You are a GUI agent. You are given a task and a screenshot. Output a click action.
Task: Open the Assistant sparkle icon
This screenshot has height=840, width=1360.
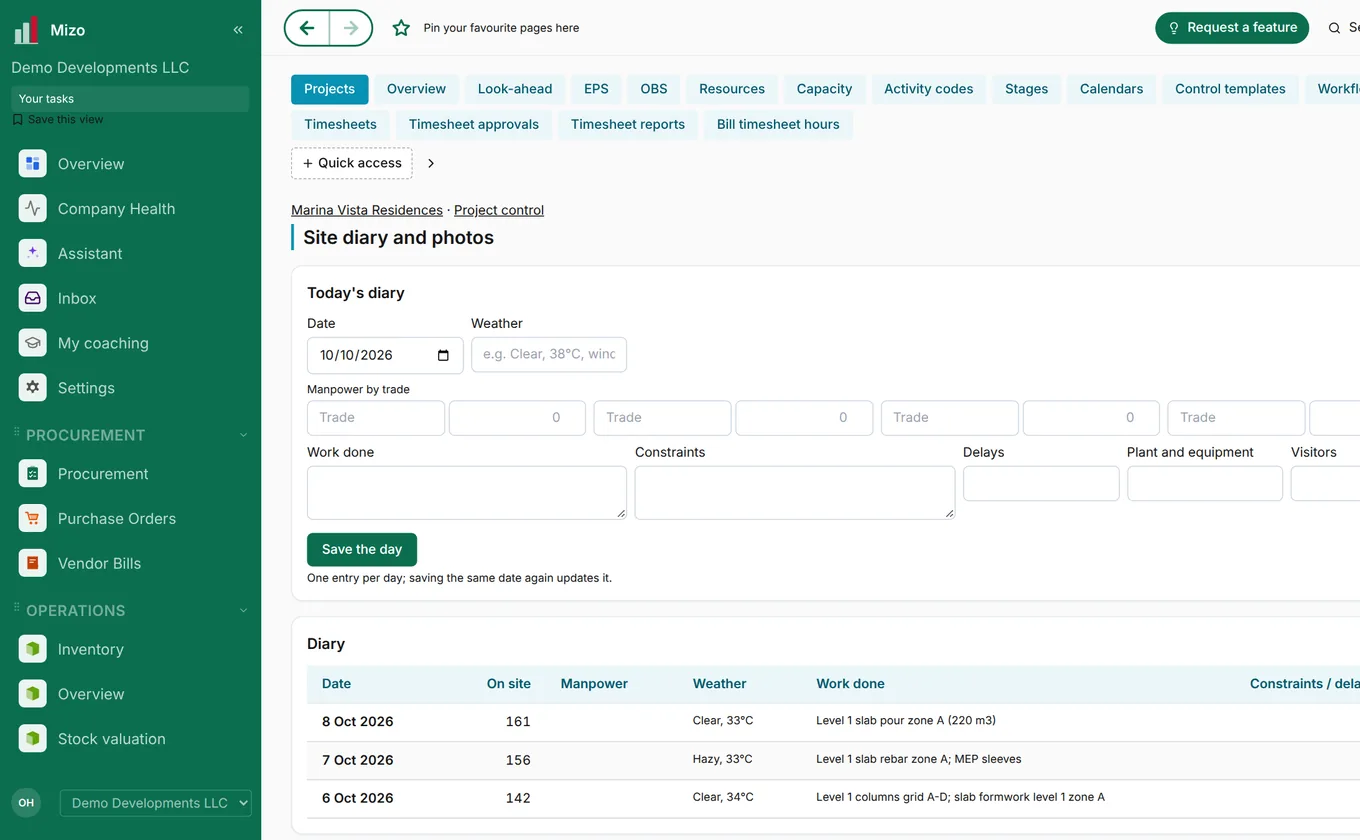tap(33, 254)
